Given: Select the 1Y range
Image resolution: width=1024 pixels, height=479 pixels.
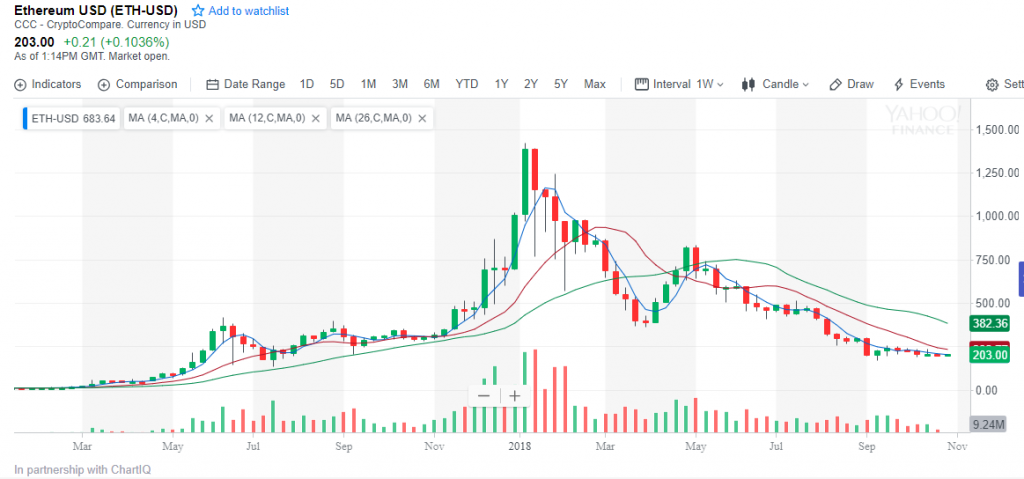Looking at the screenshot, I should click(x=501, y=84).
